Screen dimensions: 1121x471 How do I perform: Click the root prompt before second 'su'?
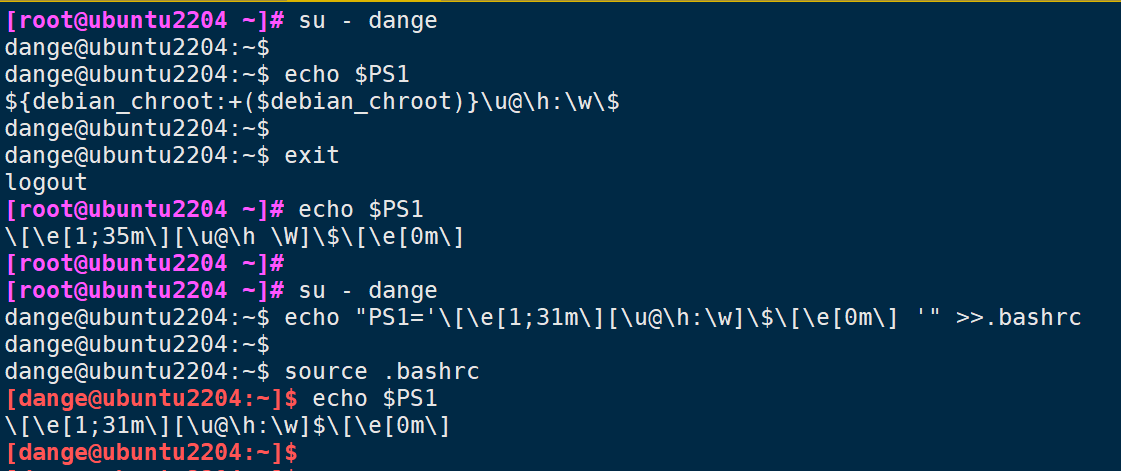click(x=145, y=291)
